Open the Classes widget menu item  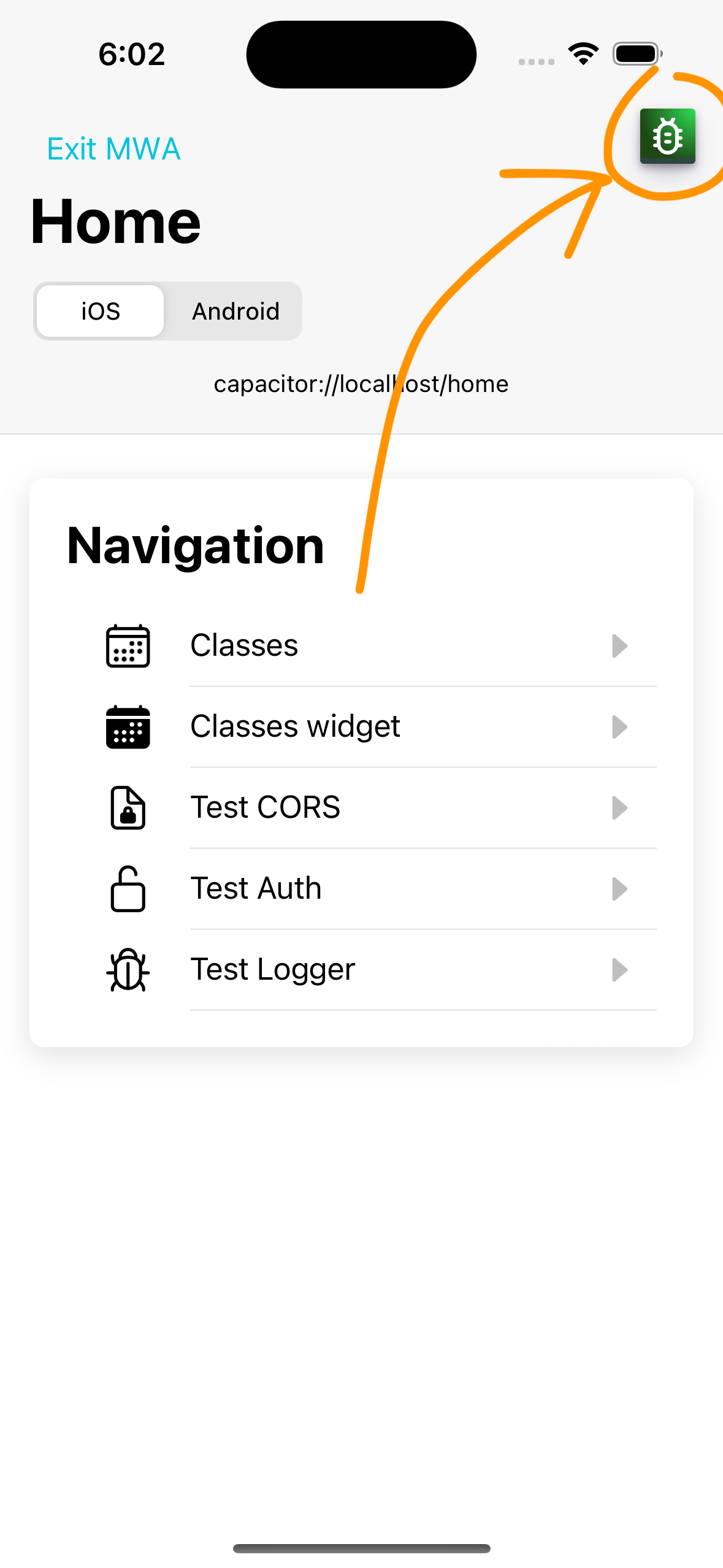point(295,727)
